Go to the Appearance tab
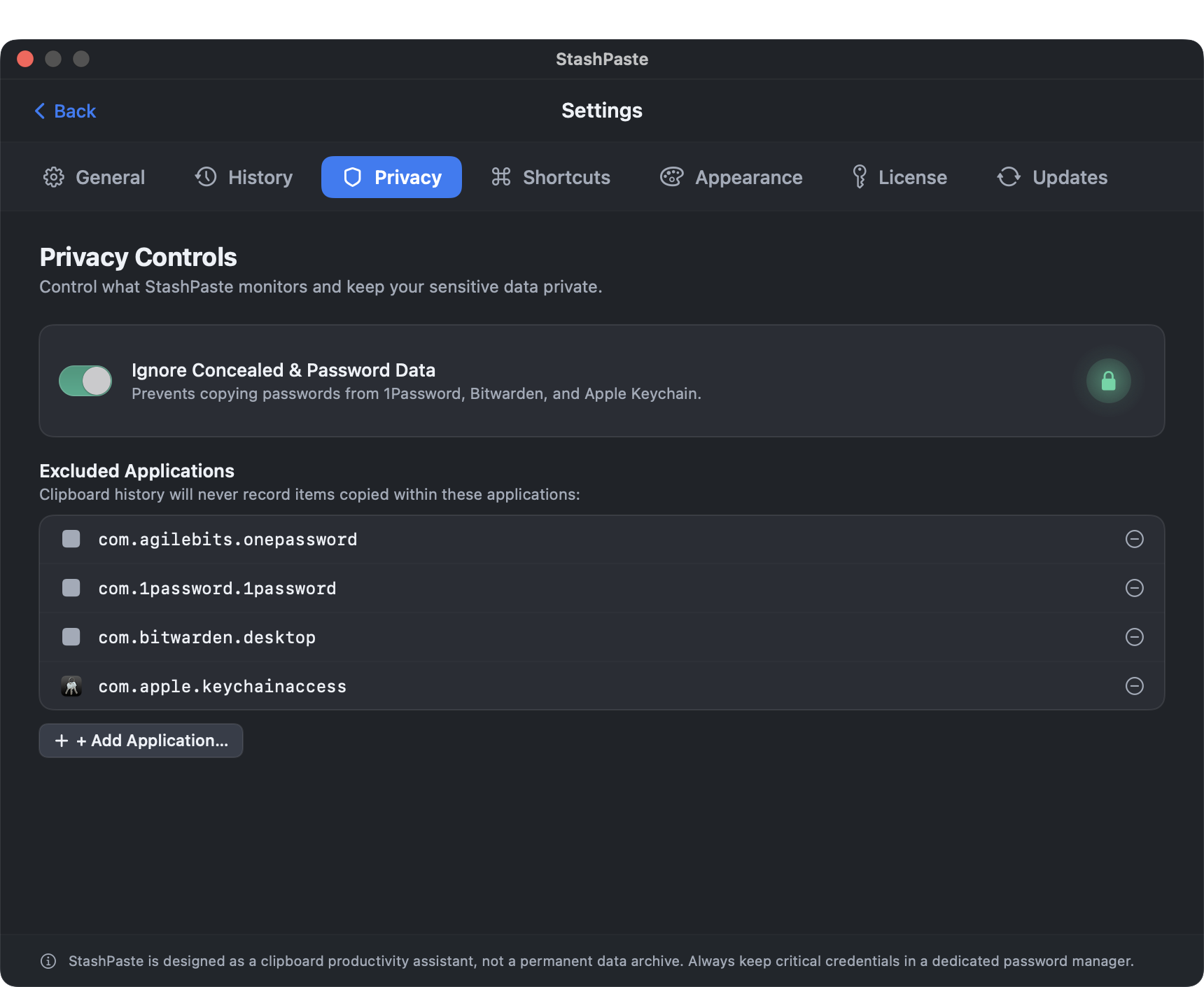Viewport: 1204px width, 987px height. point(731,177)
